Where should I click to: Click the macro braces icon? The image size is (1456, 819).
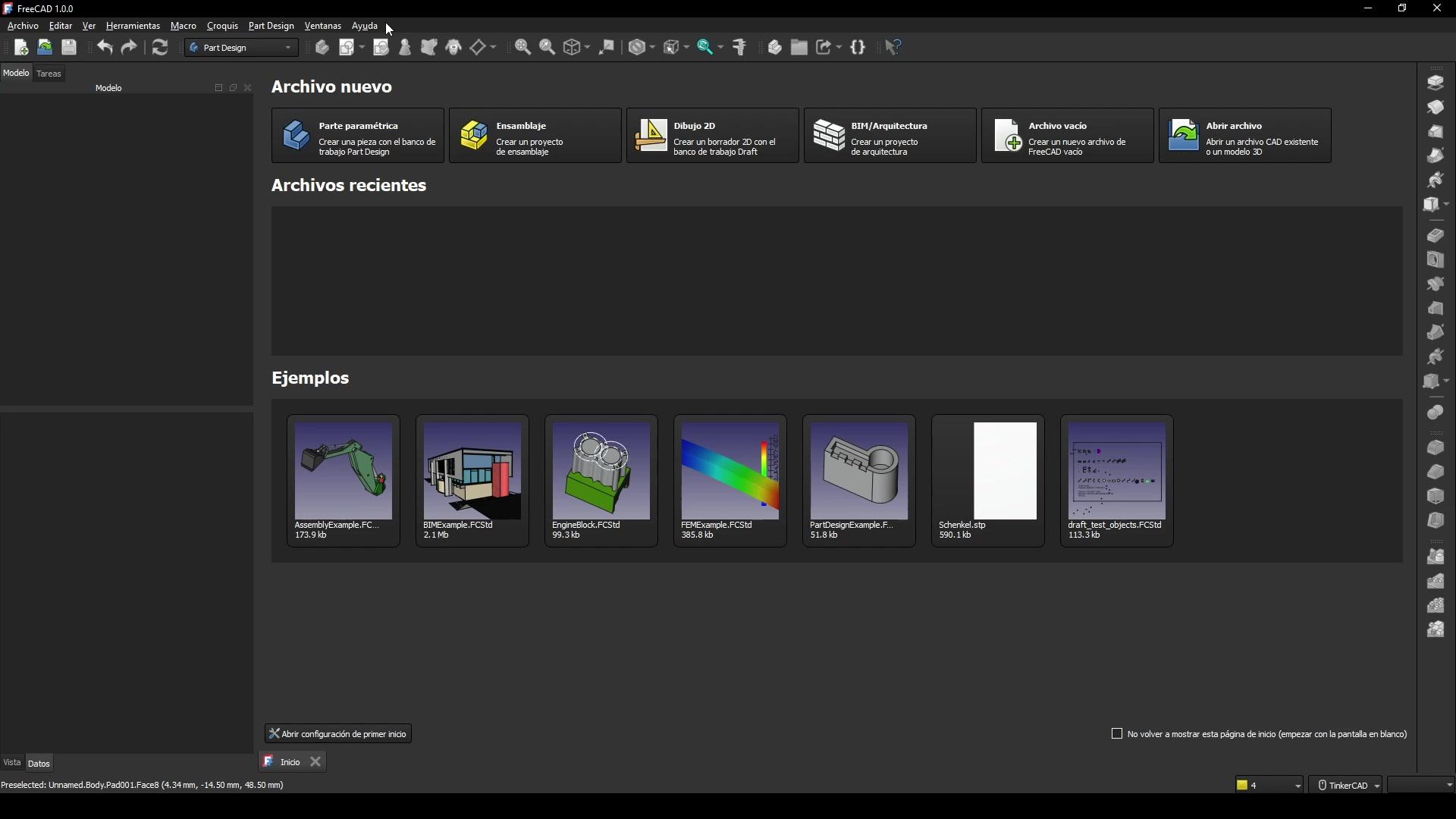click(858, 48)
